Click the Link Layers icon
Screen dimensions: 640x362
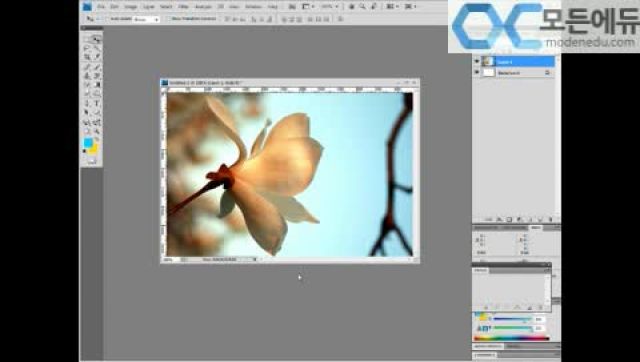pyautogui.click(x=489, y=219)
